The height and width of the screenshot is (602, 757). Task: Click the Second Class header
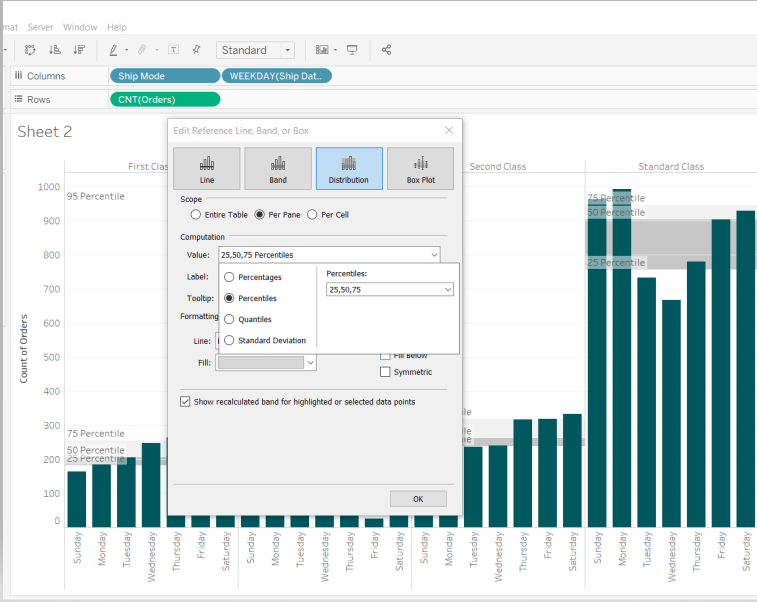[497, 167]
